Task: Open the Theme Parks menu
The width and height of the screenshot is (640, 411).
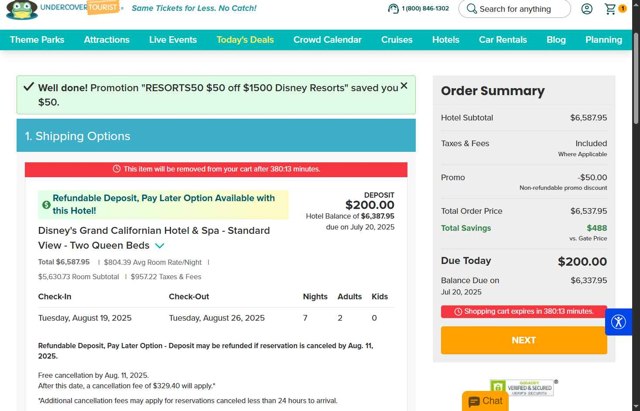Action: coord(37,40)
